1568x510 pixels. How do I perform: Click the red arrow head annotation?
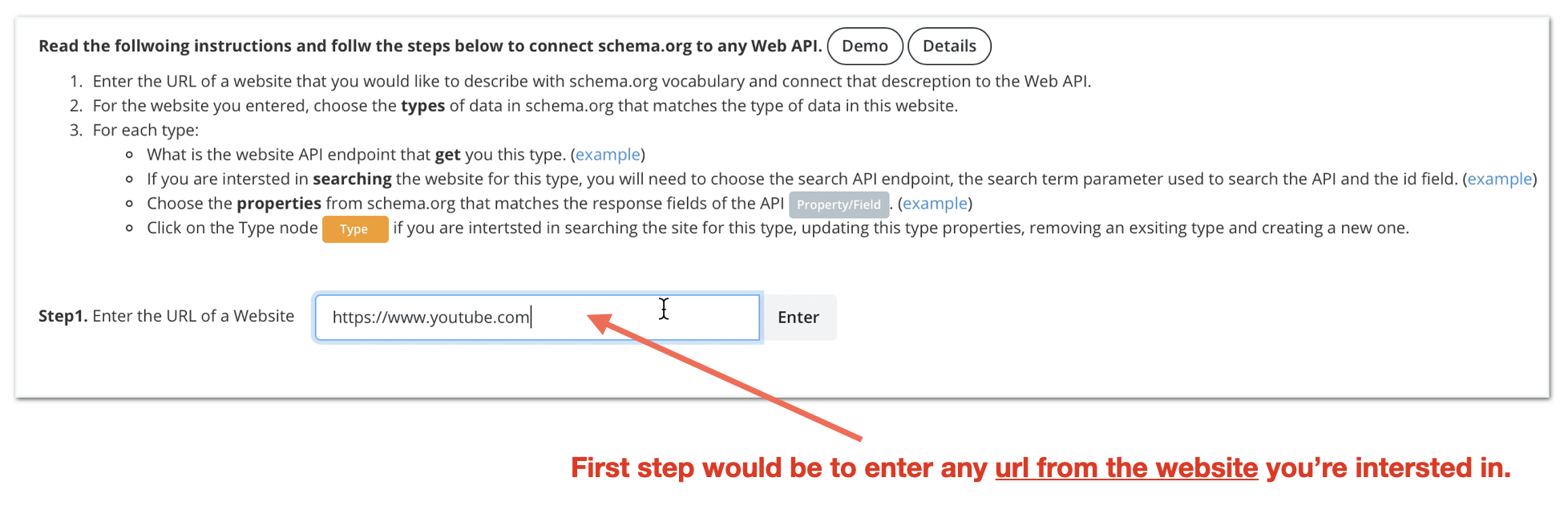(600, 322)
